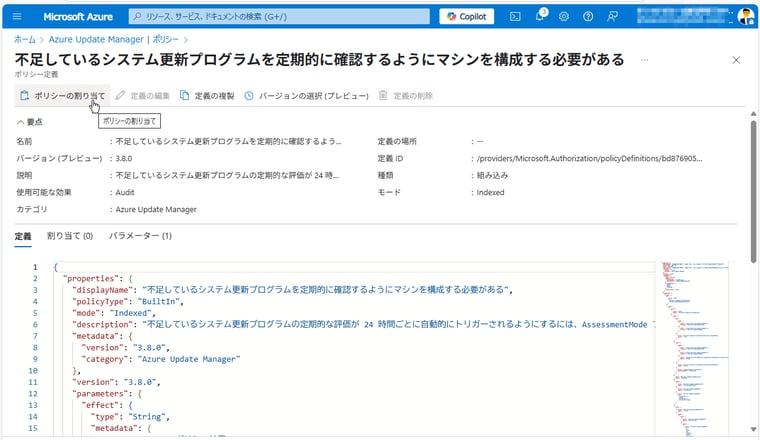
Task: Click バージョンの選択 (プレビュー) button
Action: coord(306,95)
